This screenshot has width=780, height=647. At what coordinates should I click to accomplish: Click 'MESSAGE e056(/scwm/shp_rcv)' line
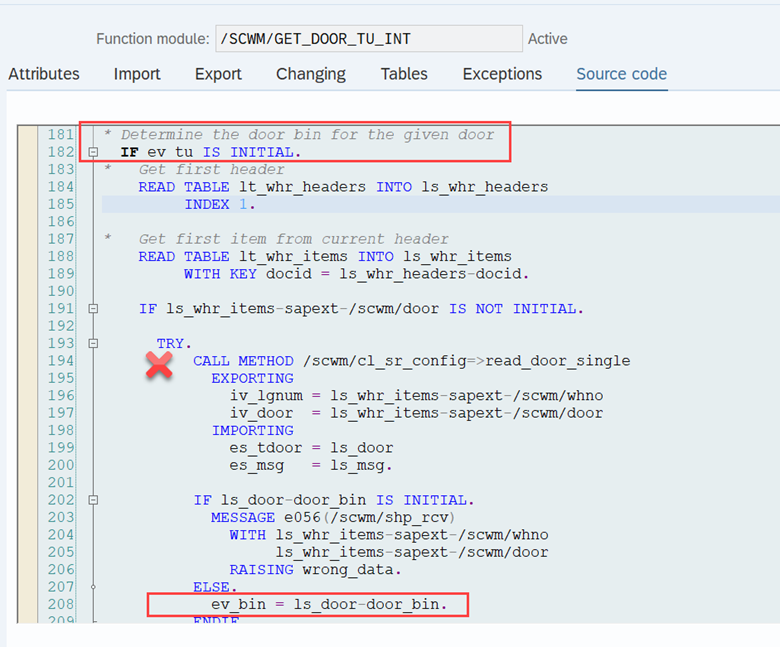pos(333,518)
